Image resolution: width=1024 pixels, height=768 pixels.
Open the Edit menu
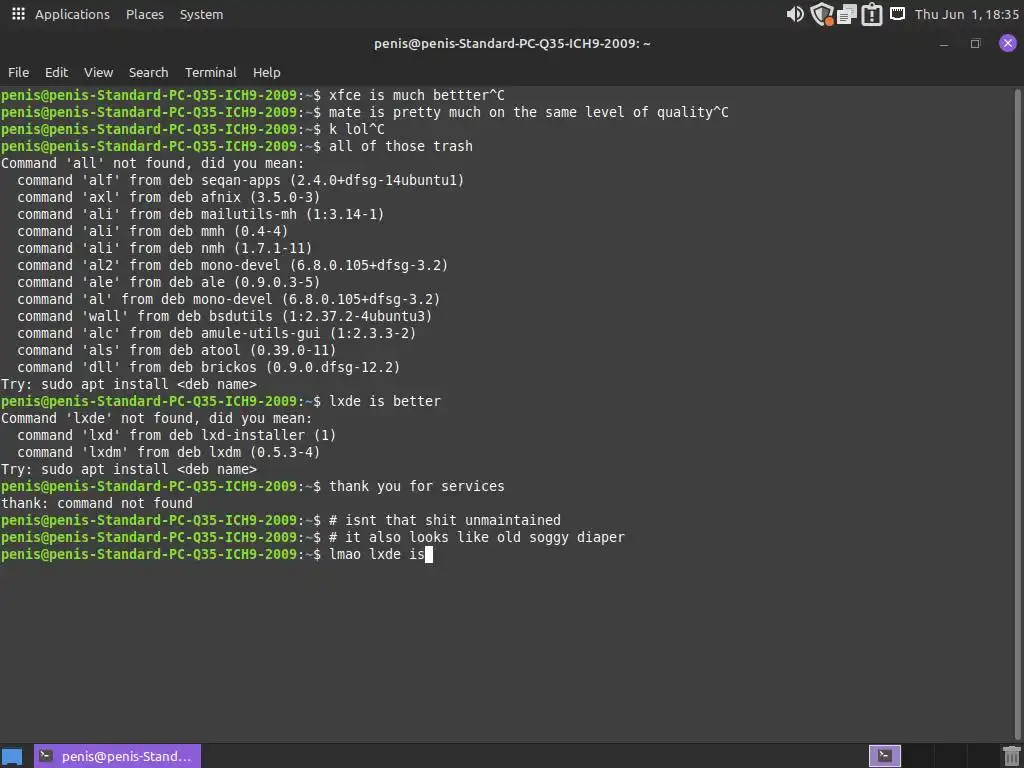pos(56,72)
